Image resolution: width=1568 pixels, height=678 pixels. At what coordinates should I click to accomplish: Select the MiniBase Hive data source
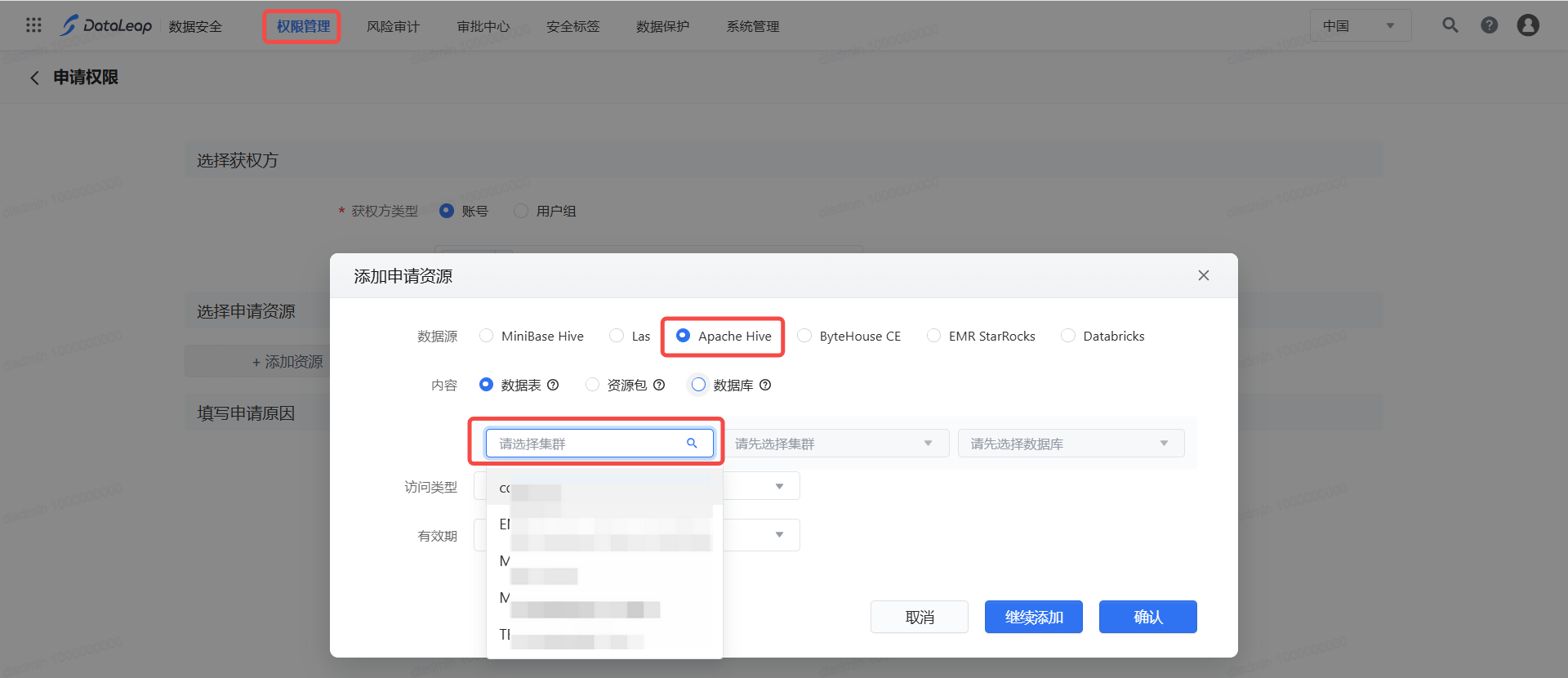point(487,336)
